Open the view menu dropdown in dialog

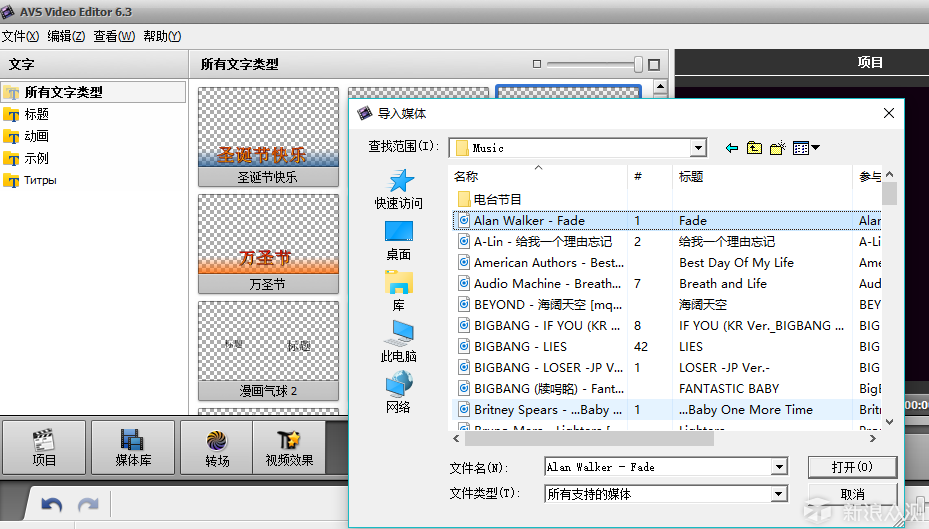[x=806, y=148]
